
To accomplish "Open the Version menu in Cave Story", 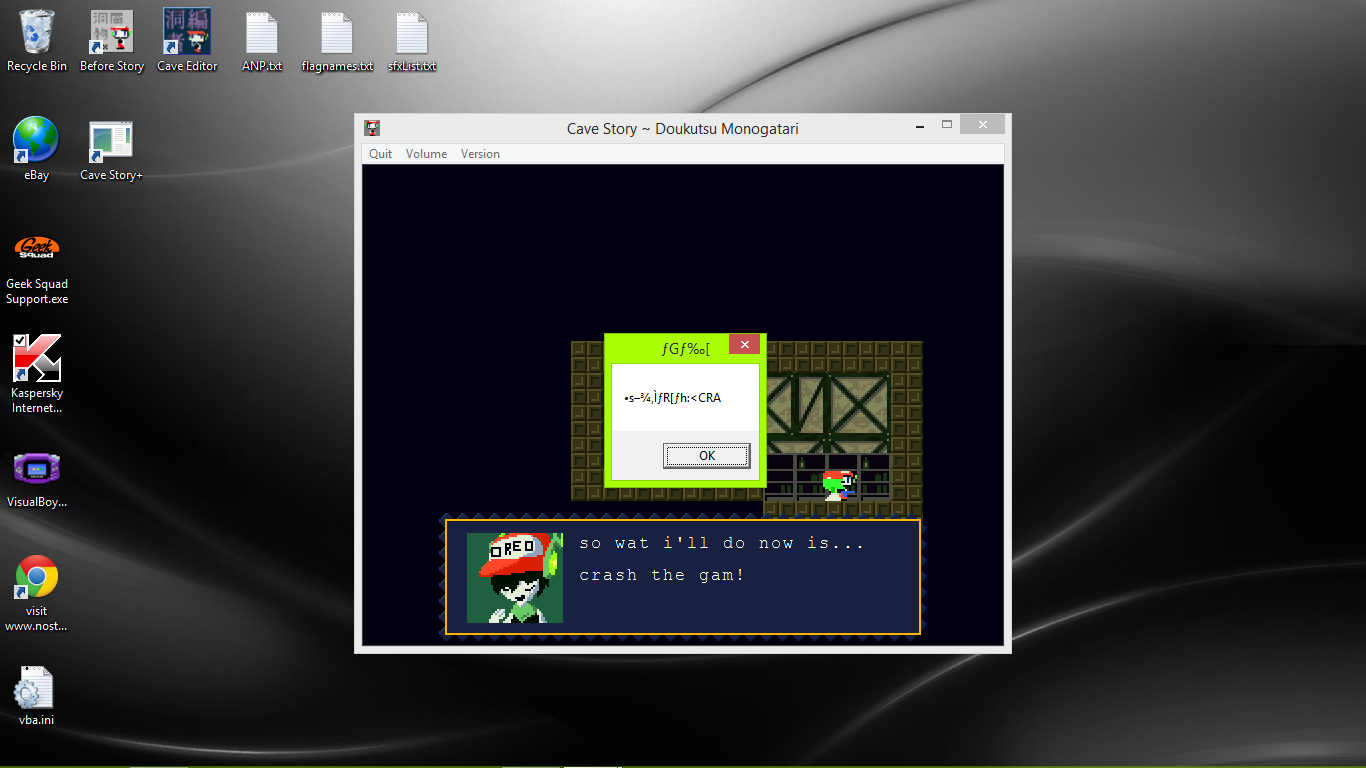I will pos(480,154).
